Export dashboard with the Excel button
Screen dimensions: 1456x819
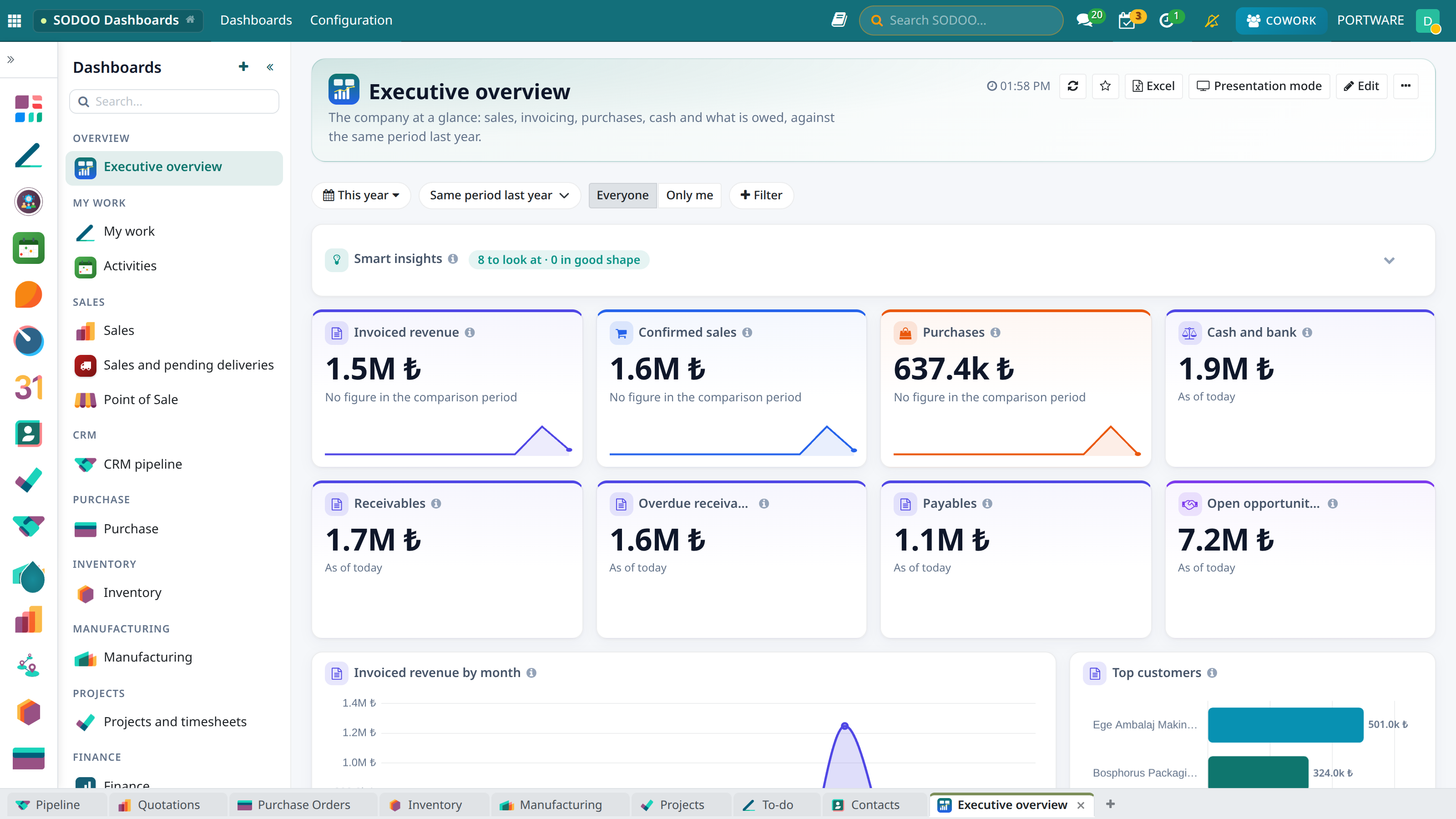(x=1153, y=86)
